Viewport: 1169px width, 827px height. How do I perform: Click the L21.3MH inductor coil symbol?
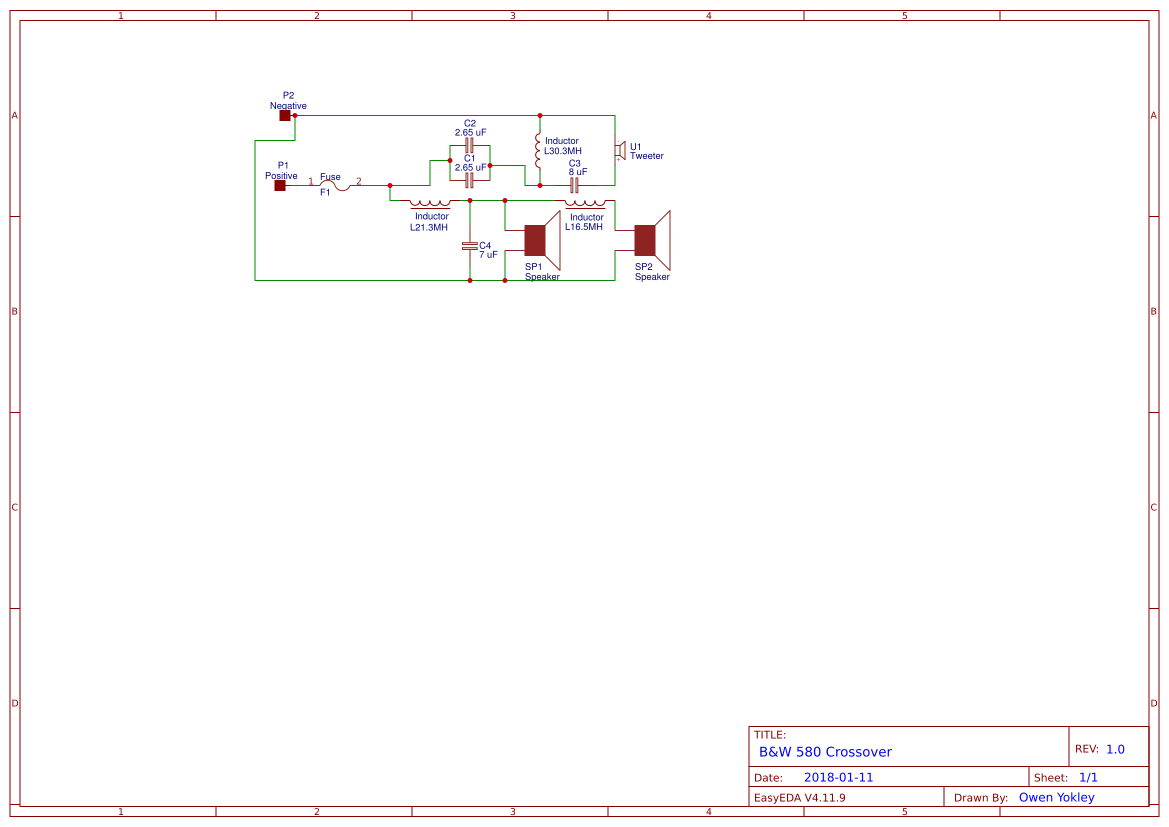pos(430,203)
